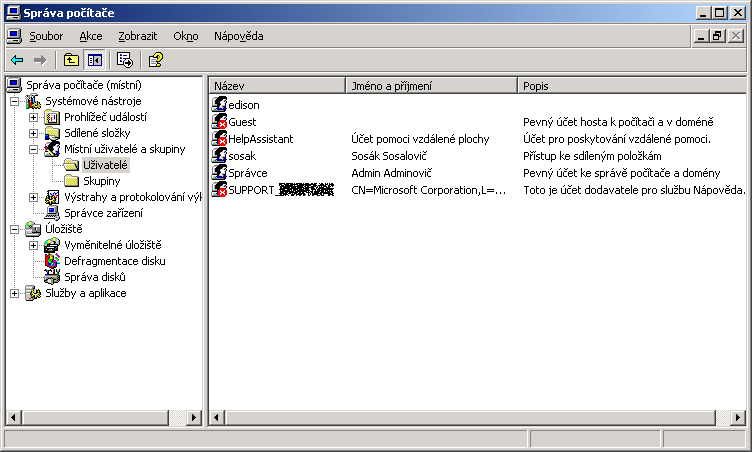The image size is (752, 452).
Task: Select Správa disků in the tree
Action: [94, 277]
